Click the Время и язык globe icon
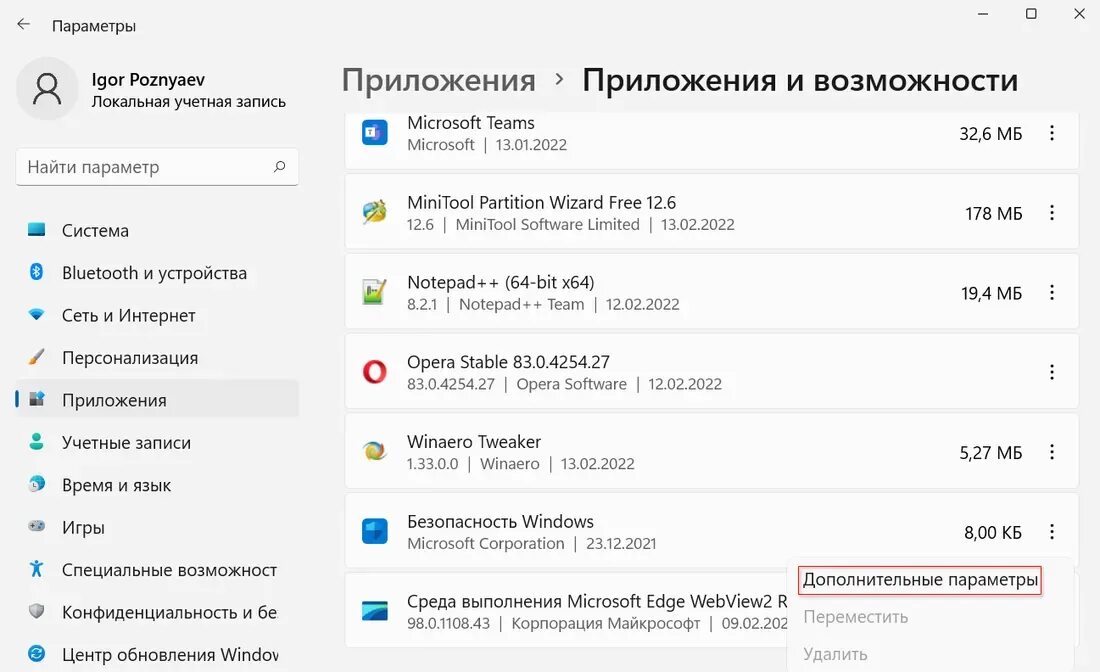Image resolution: width=1100 pixels, height=672 pixels. tap(36, 484)
